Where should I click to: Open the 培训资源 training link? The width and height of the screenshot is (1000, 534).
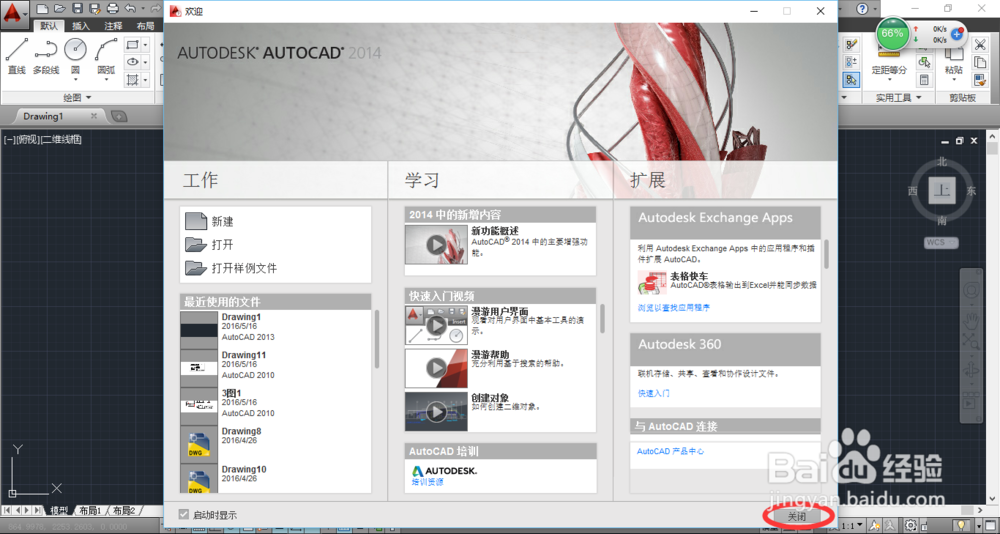pos(427,482)
